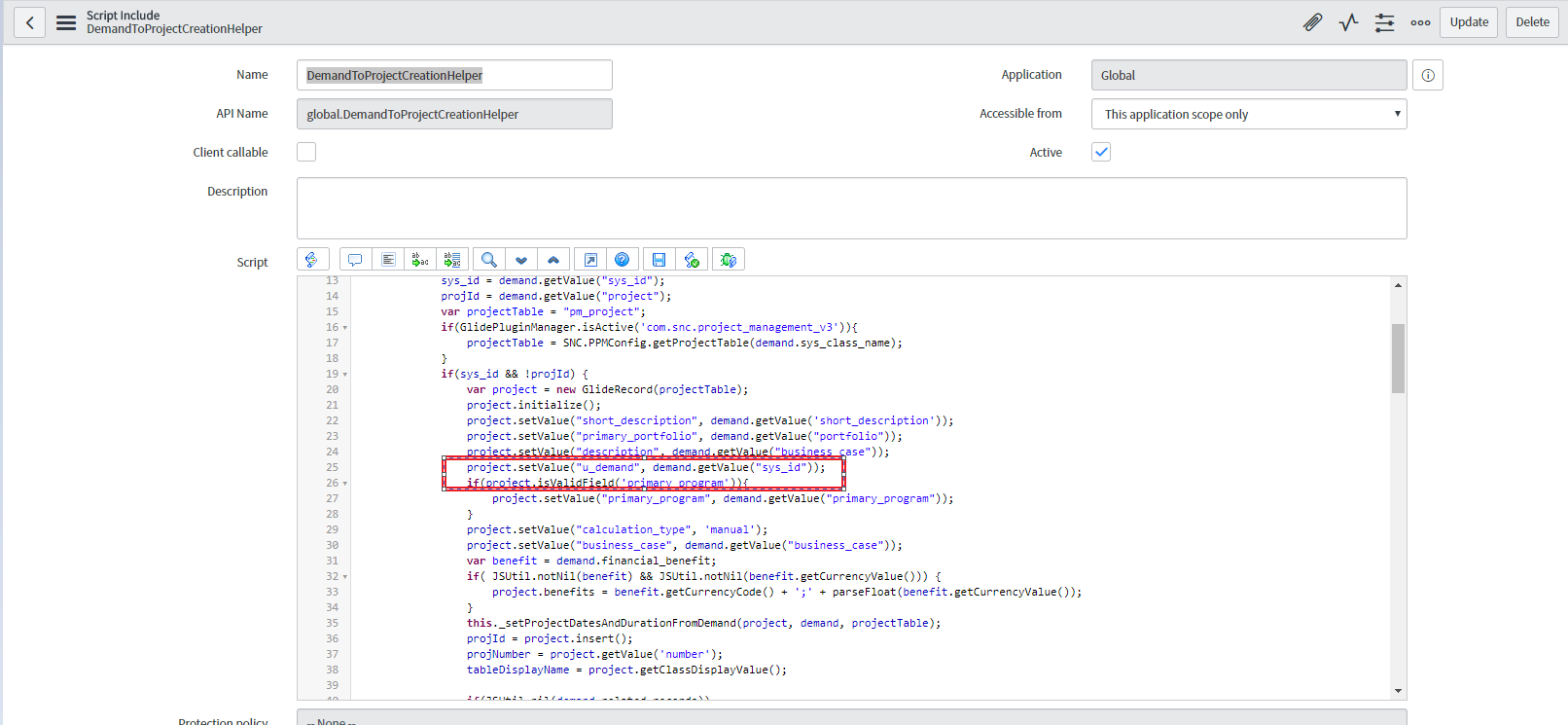Open the three-dots more options menu

pos(1420,22)
